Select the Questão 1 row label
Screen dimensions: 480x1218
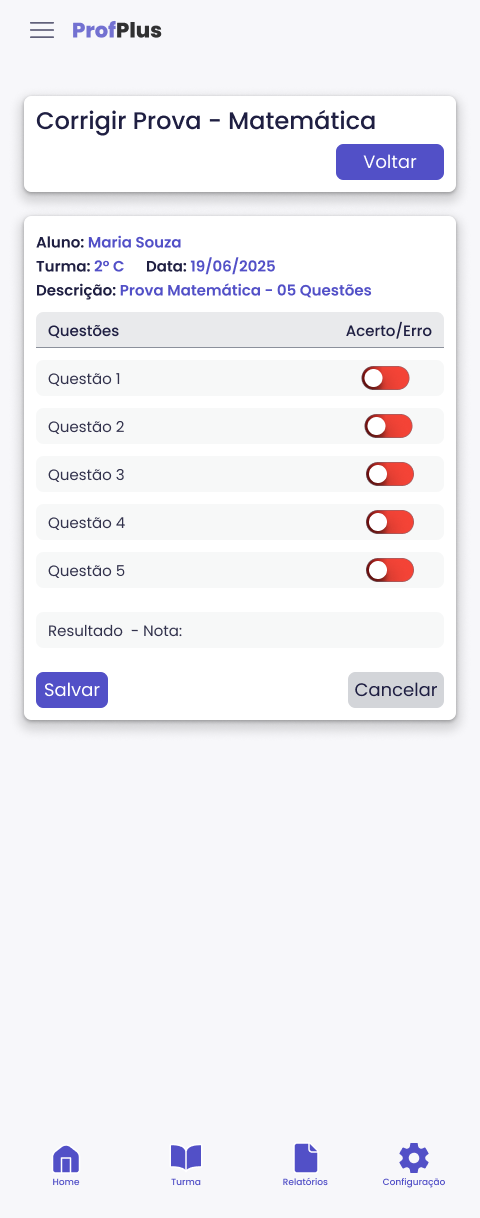click(x=84, y=378)
